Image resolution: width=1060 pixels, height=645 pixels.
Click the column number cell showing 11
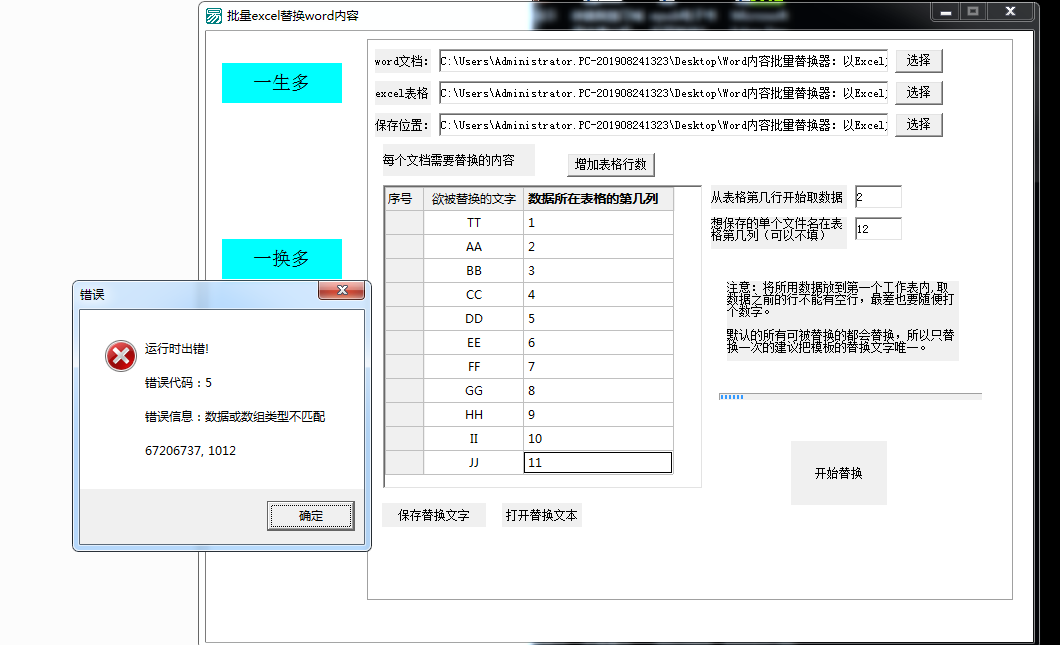(x=597, y=463)
